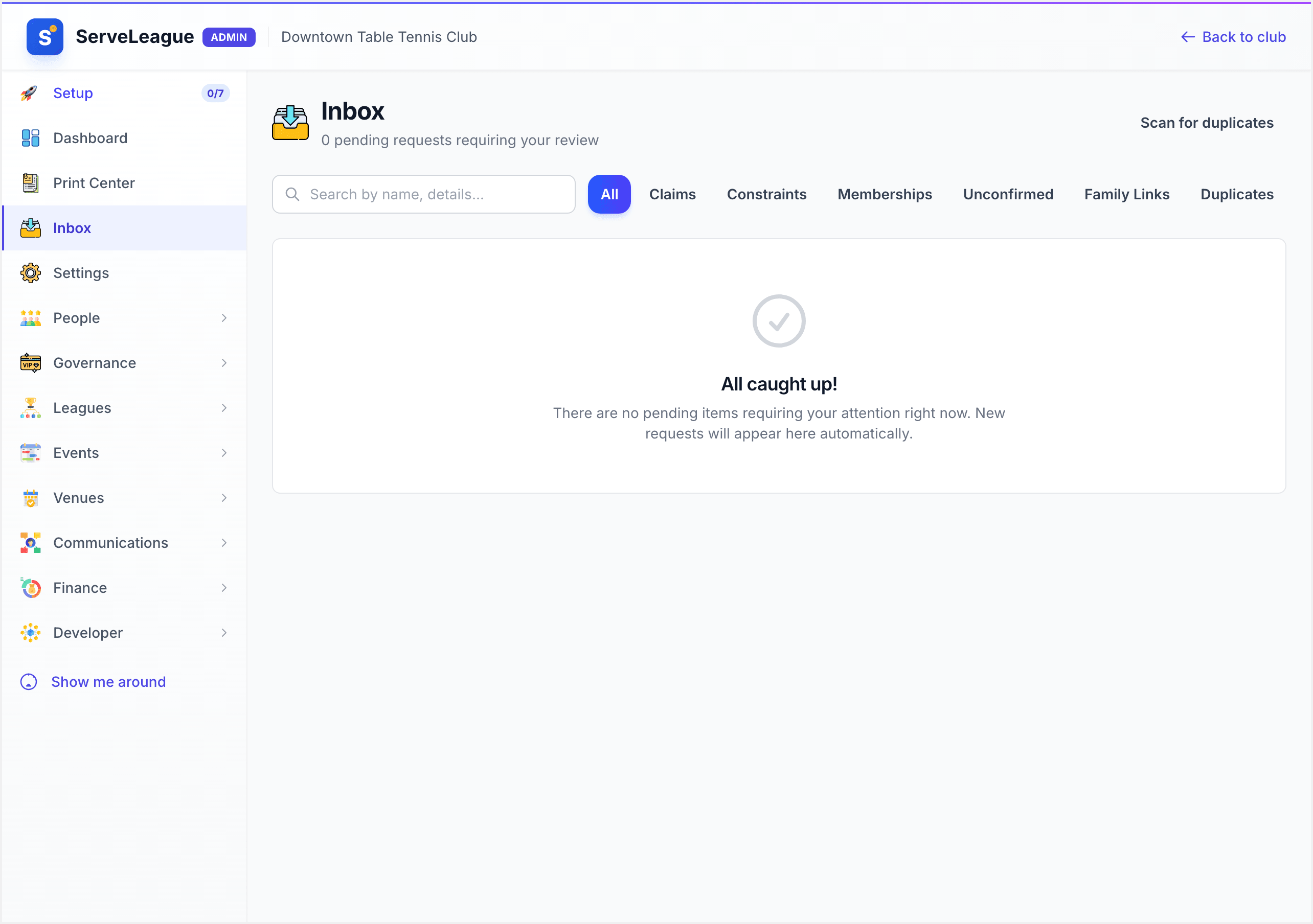Image resolution: width=1313 pixels, height=924 pixels.
Task: Click the "0 pending requests" subtitle
Action: coord(459,140)
